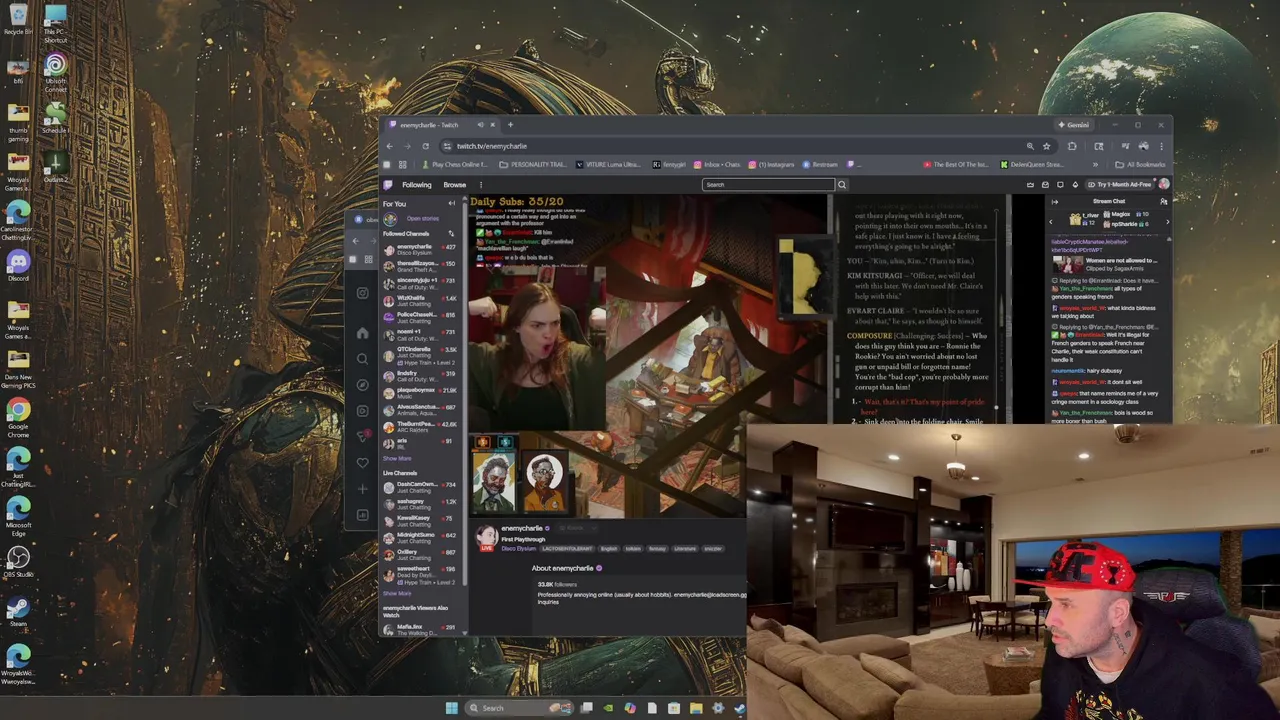Collapse the Stream Chat panel

[1054, 202]
